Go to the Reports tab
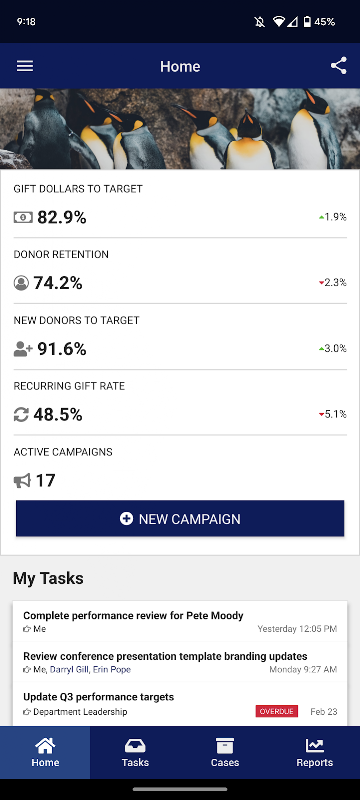This screenshot has height=800, width=360. 315,753
